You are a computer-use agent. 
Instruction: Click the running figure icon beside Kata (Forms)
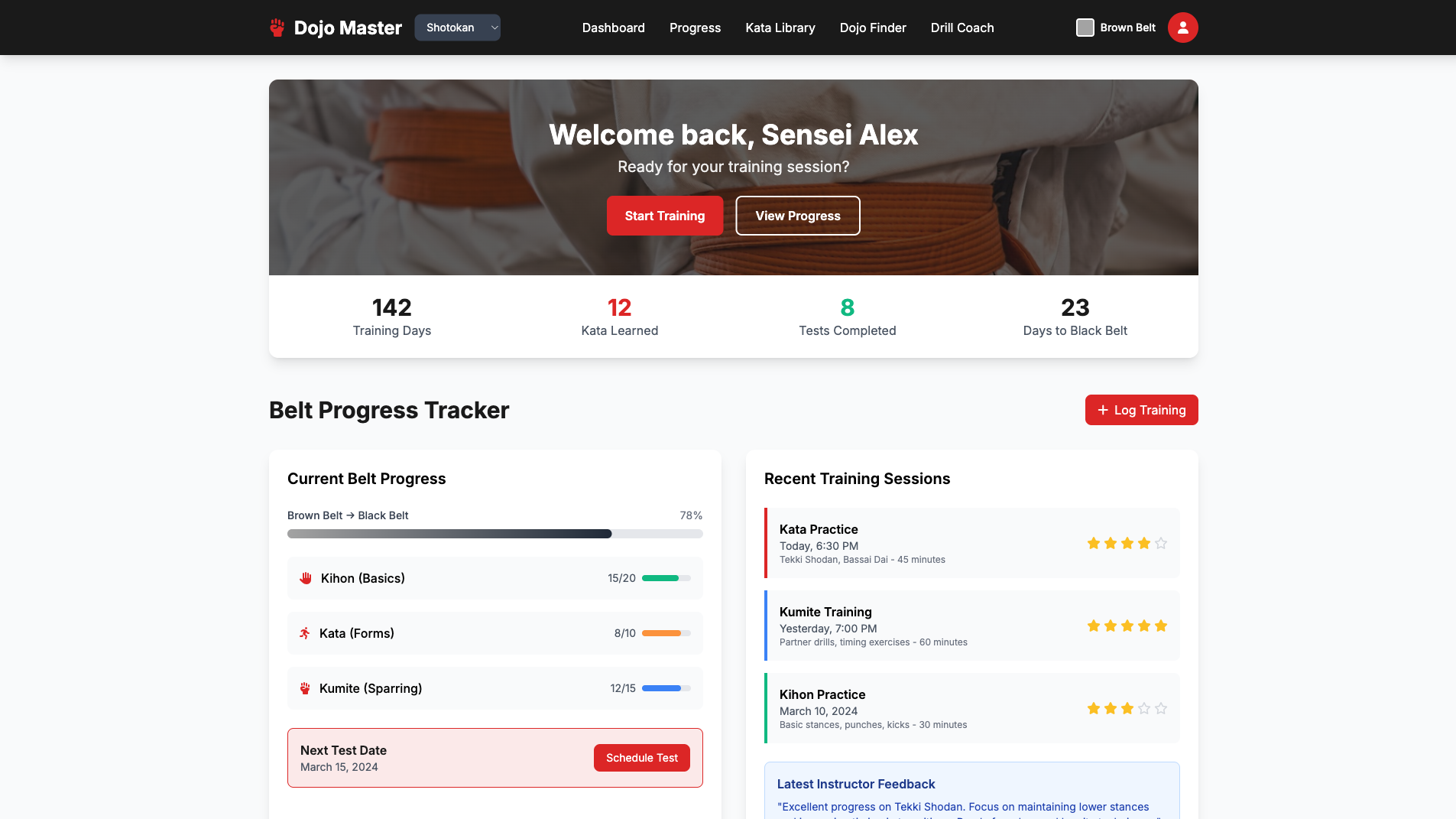305,633
